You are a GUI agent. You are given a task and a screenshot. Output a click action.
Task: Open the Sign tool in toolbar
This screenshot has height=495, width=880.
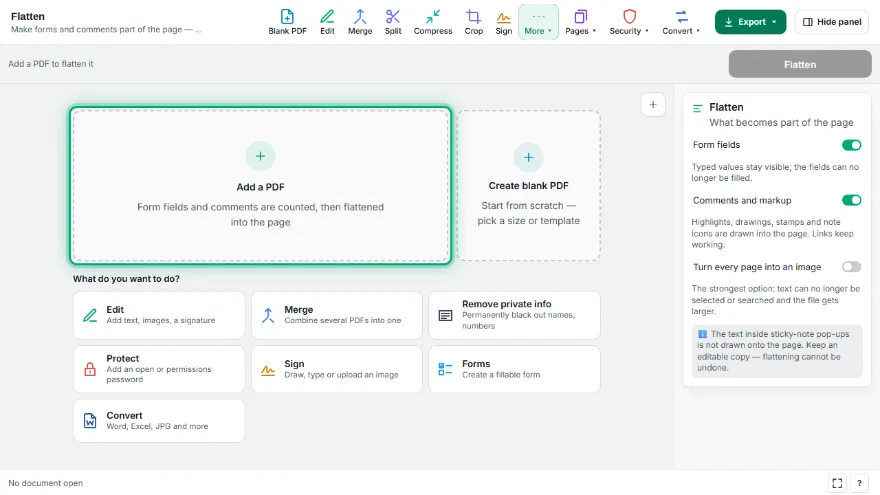point(503,22)
